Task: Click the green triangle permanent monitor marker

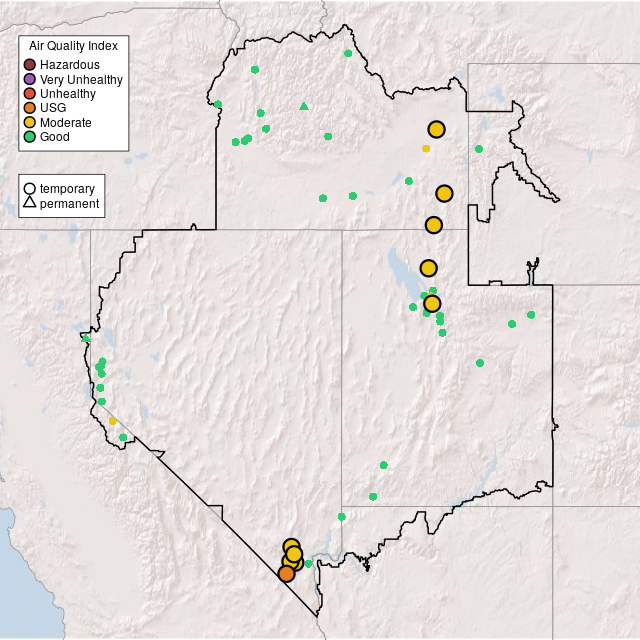Action: (304, 106)
